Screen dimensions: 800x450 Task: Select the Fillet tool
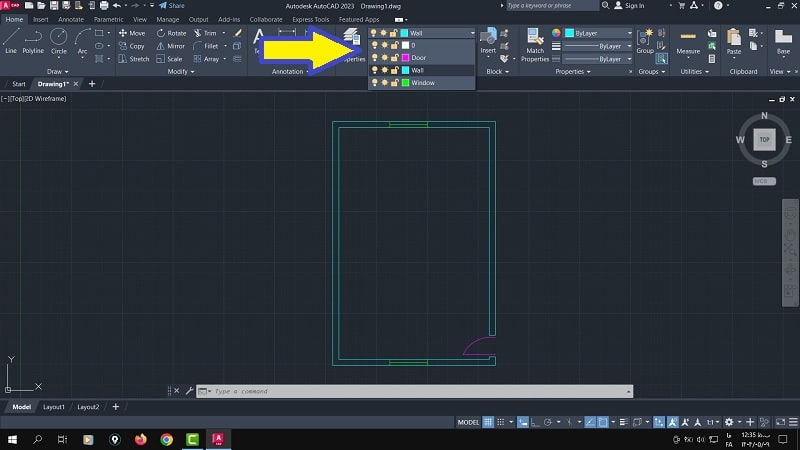tap(206, 46)
